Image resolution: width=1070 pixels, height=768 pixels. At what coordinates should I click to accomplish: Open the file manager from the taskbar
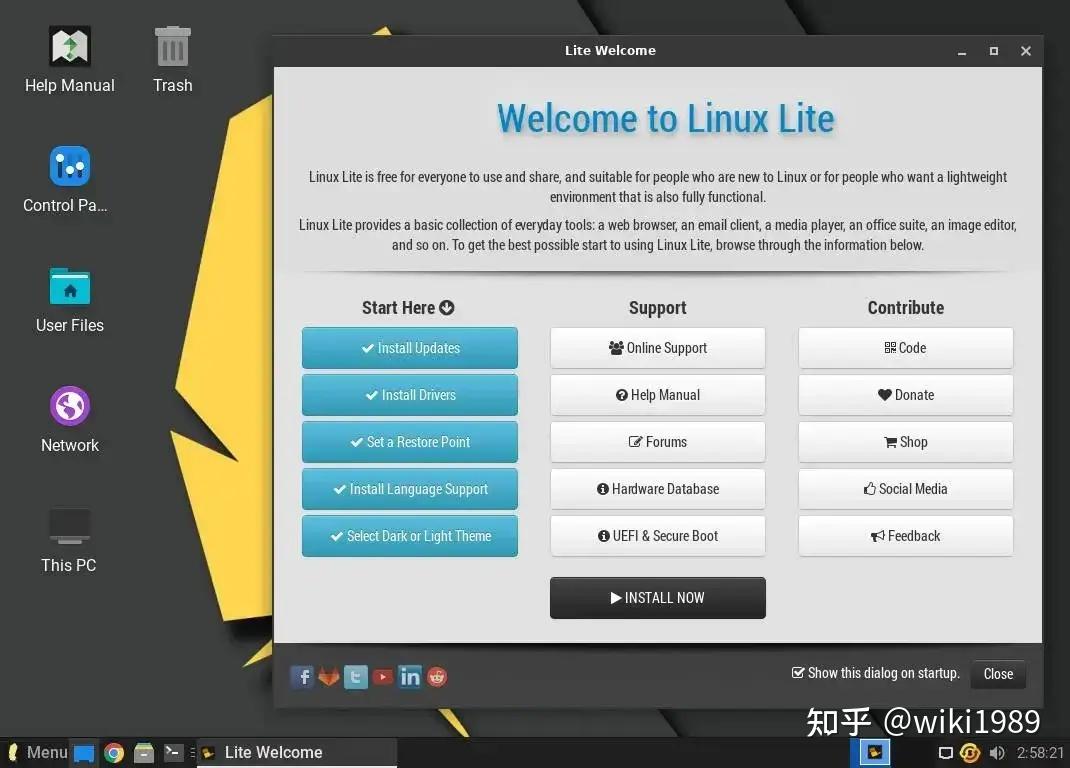(x=143, y=752)
